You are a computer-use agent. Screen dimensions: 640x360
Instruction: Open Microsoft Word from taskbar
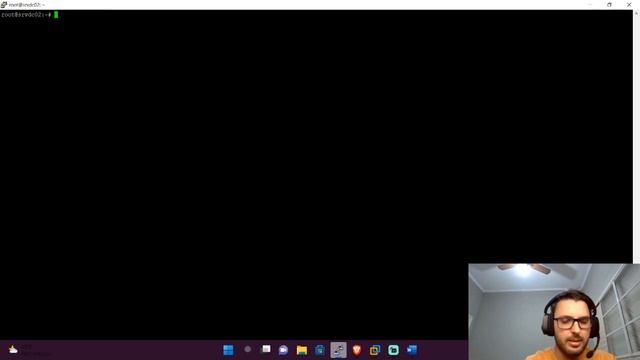point(411,350)
